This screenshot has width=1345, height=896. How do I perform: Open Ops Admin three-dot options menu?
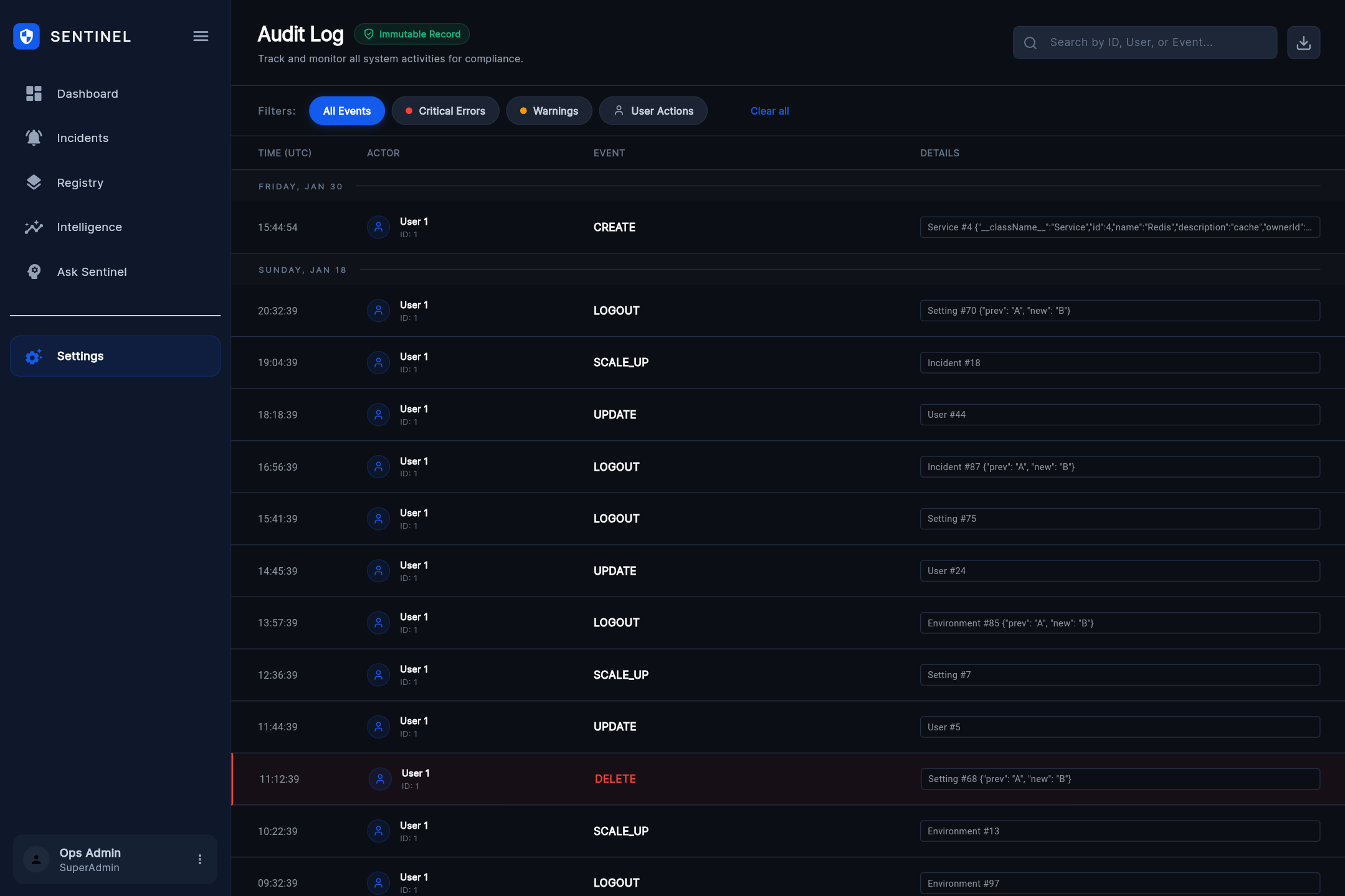click(x=200, y=859)
